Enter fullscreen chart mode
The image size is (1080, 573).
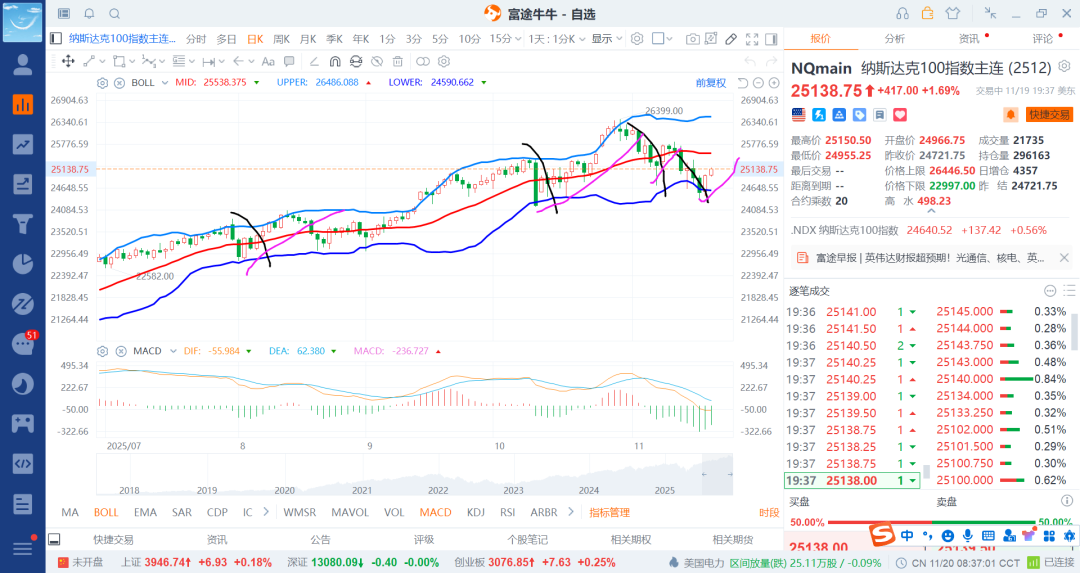click(752, 39)
